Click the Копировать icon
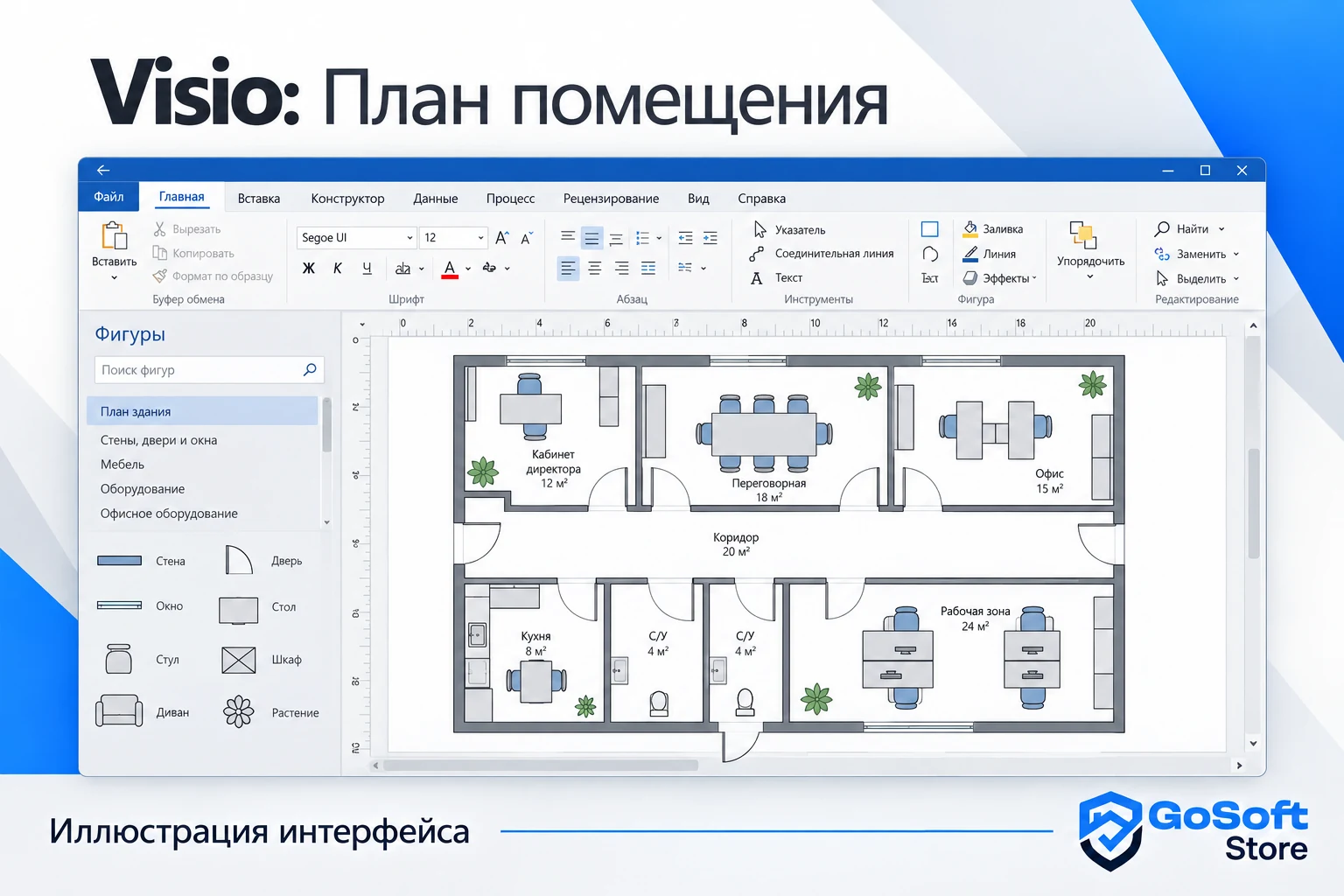The width and height of the screenshot is (1344, 896). (159, 253)
